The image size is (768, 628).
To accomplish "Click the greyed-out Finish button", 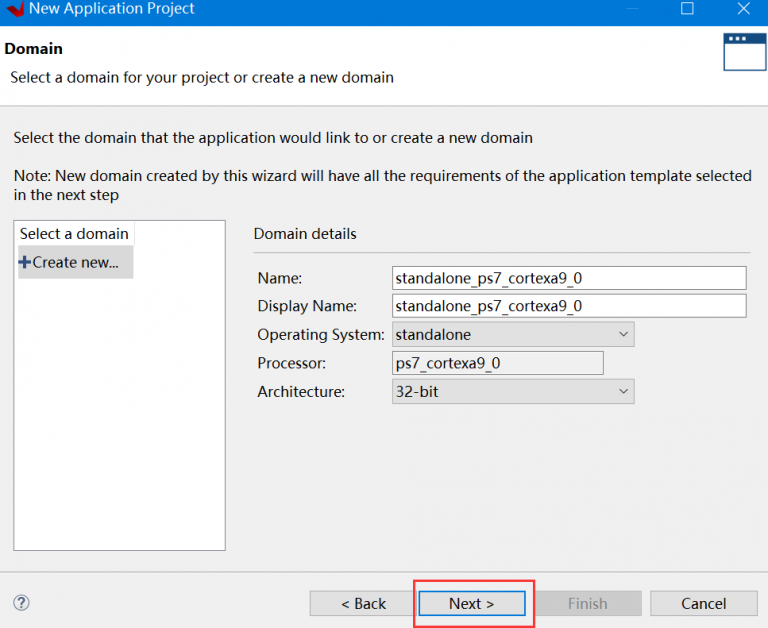I will (x=588, y=603).
